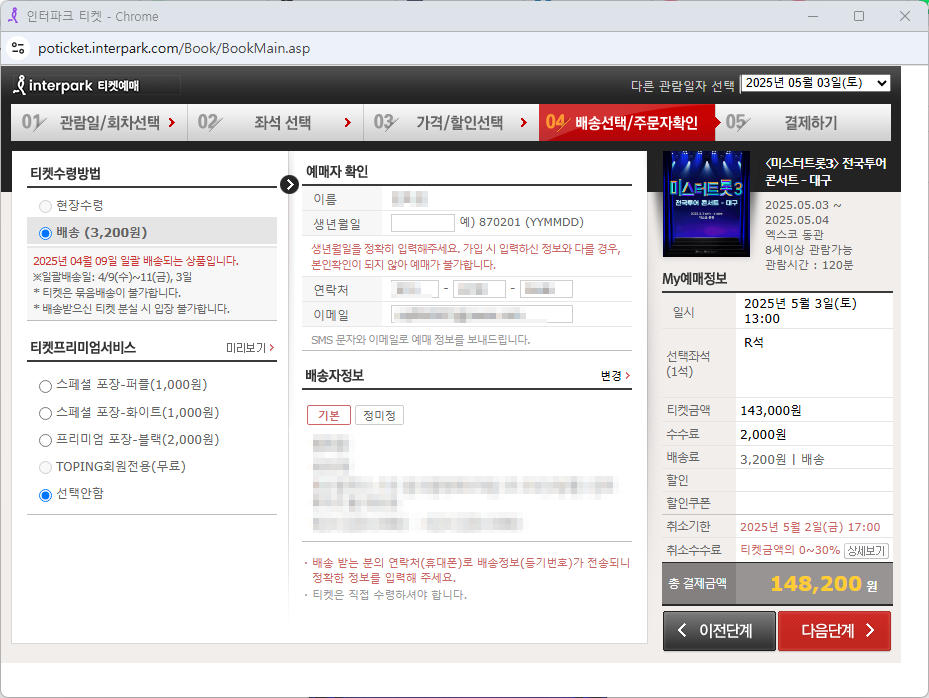Click the 다음단계 button
The height and width of the screenshot is (698, 929).
pos(834,631)
